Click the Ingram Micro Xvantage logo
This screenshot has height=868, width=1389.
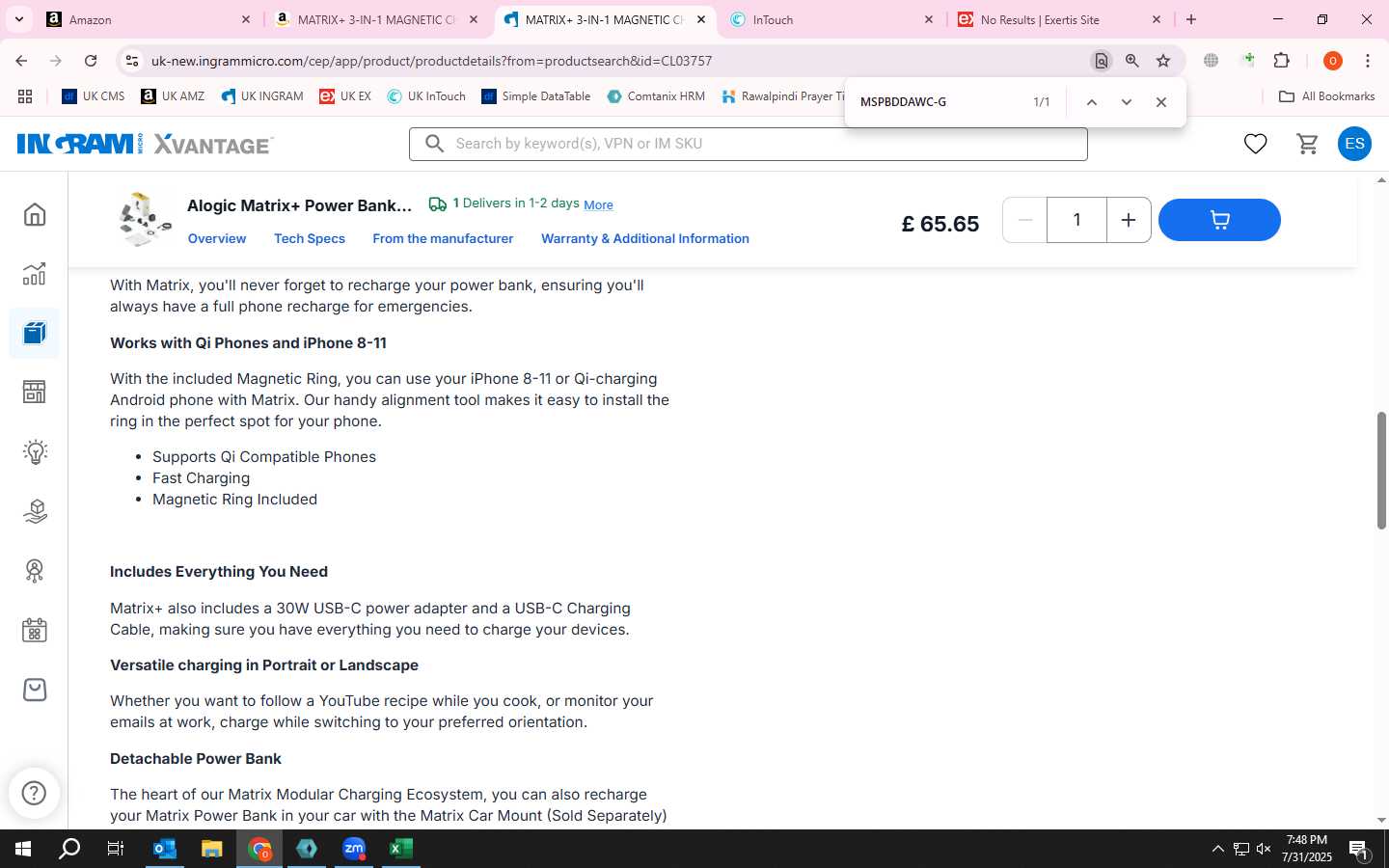click(x=145, y=144)
